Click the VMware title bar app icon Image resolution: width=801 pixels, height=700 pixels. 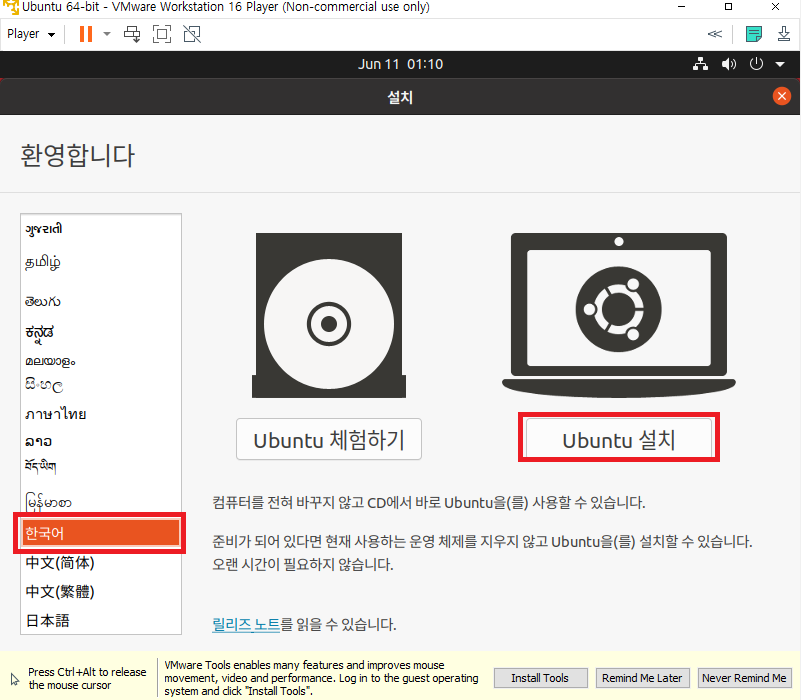click(x=11, y=7)
